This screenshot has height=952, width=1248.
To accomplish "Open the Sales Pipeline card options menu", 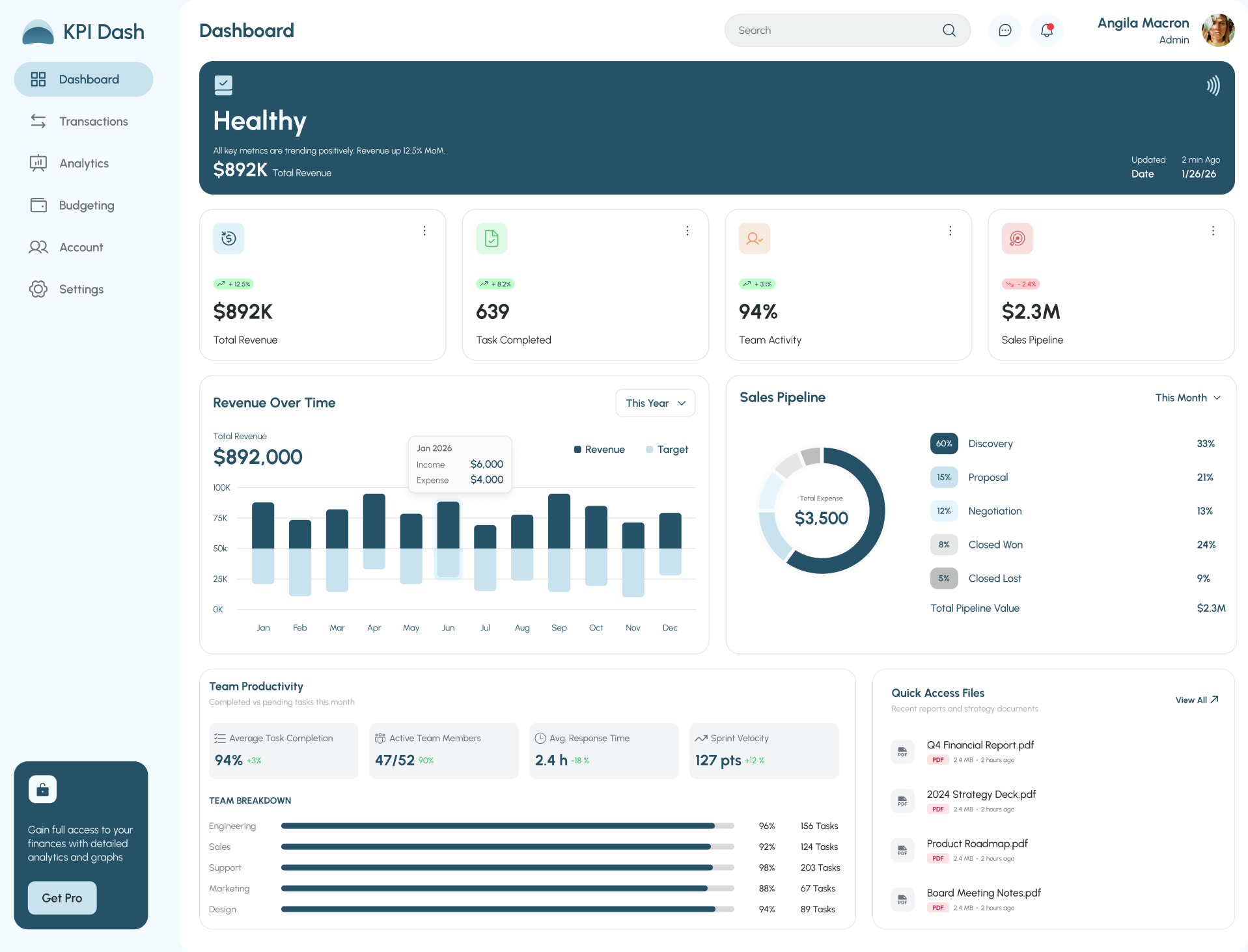I will [1212, 230].
